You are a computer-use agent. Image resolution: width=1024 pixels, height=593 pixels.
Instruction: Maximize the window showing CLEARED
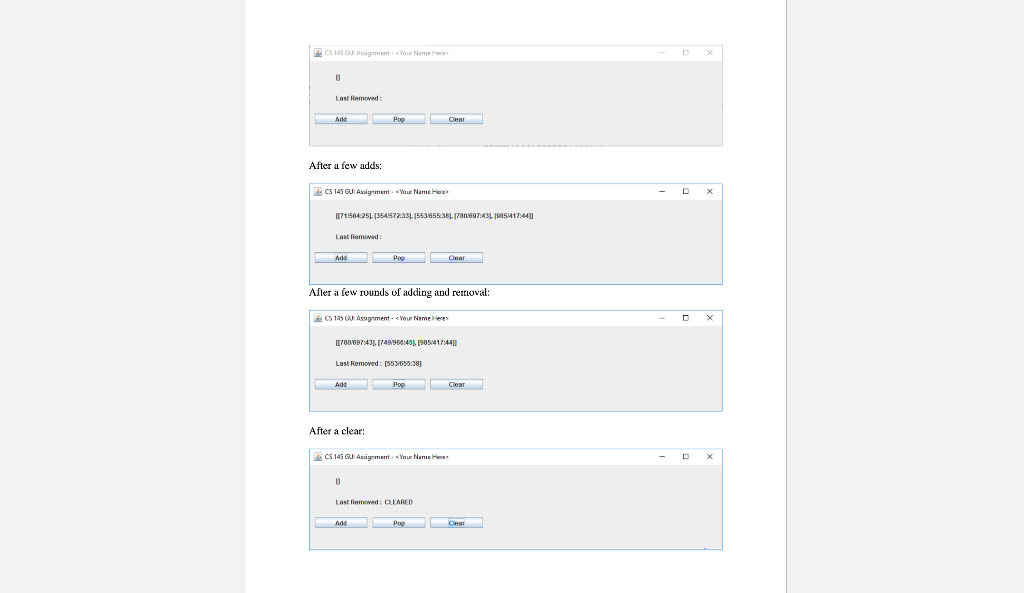click(x=686, y=457)
